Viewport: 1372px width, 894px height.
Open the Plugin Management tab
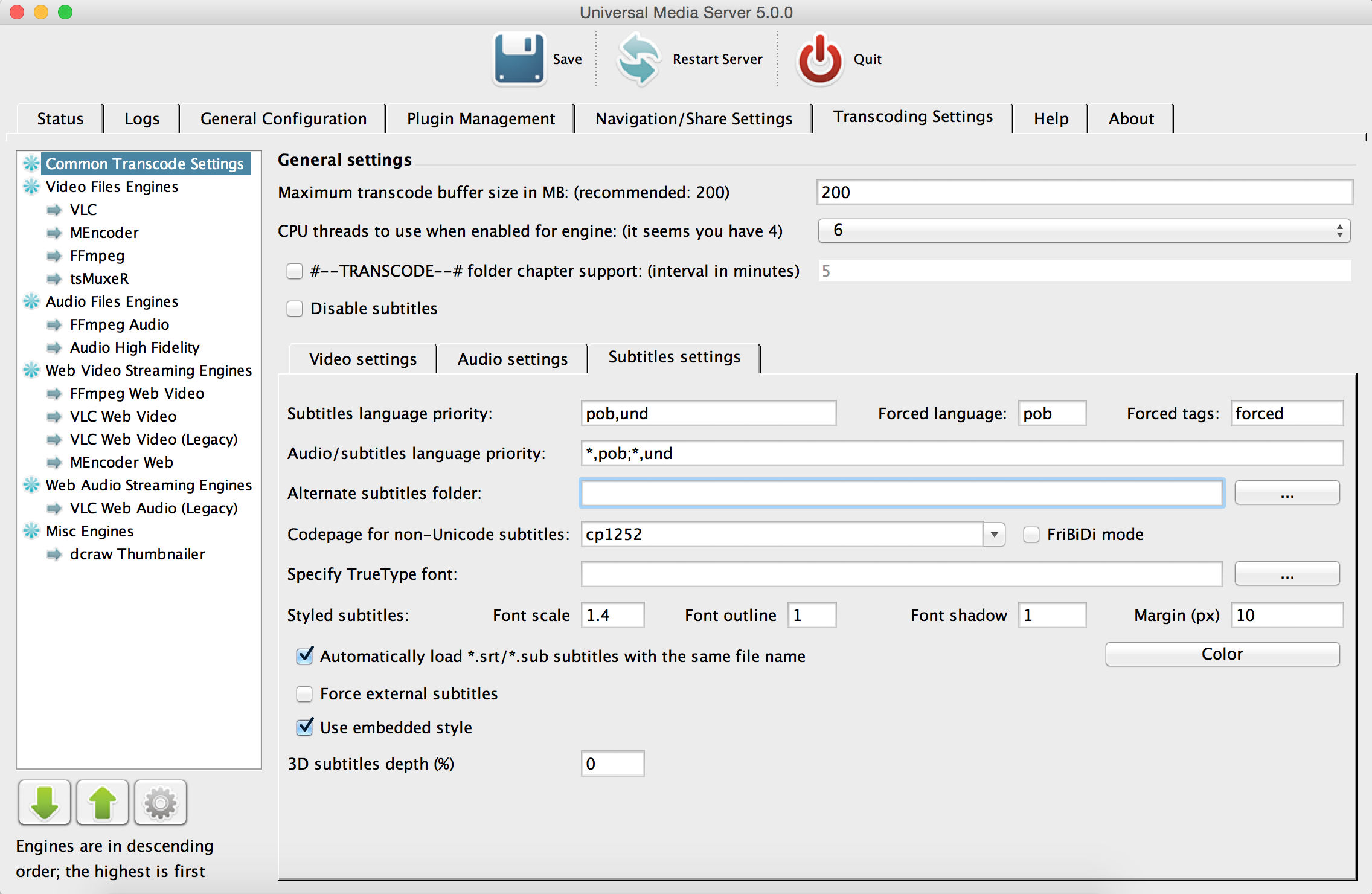pos(481,118)
